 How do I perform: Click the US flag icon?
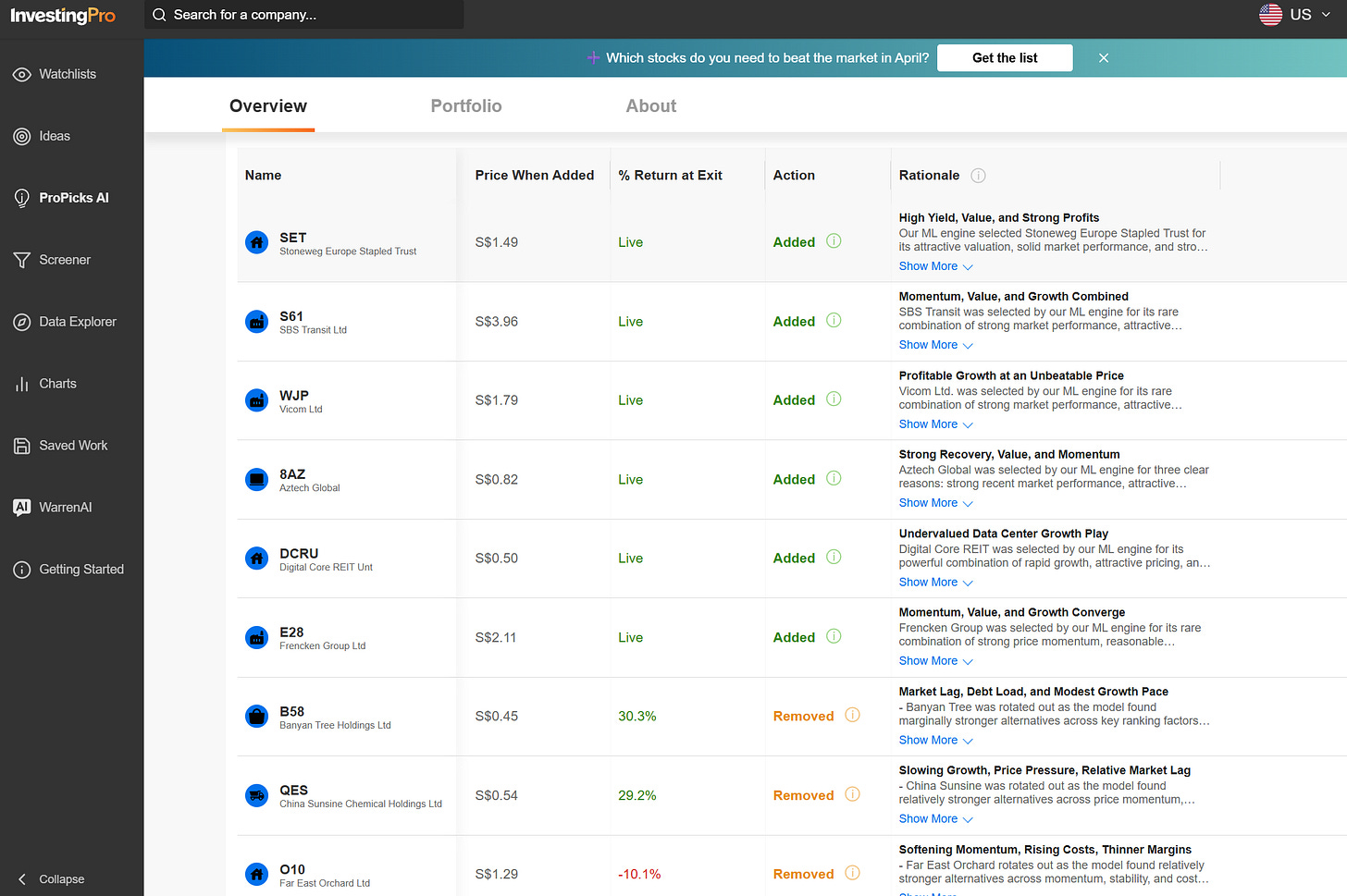pyautogui.click(x=1270, y=15)
